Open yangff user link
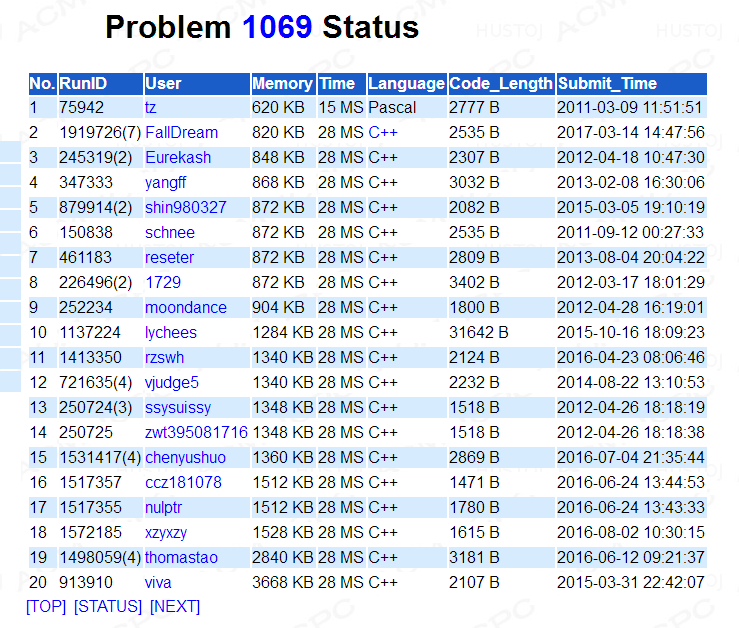Image resolution: width=739 pixels, height=628 pixels. [x=165, y=182]
